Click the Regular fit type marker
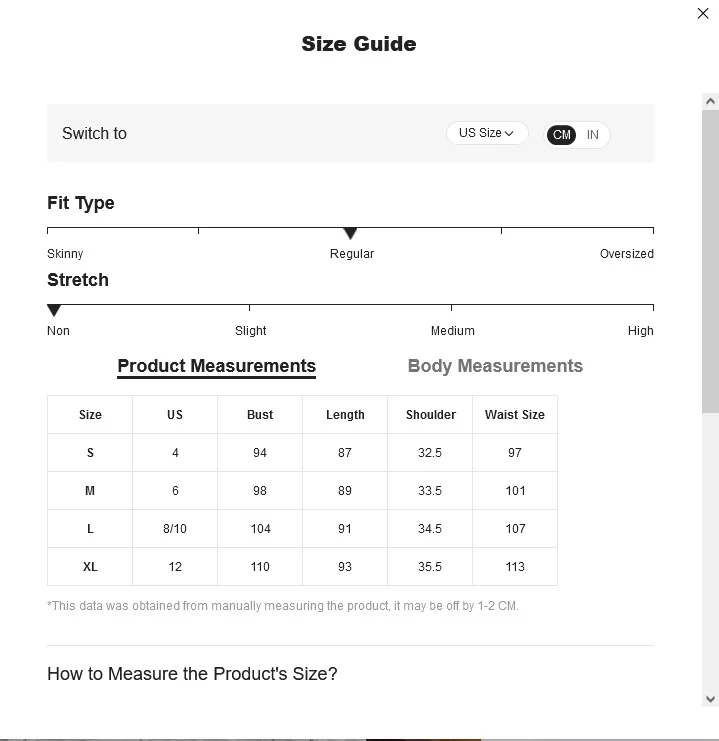 click(x=350, y=233)
